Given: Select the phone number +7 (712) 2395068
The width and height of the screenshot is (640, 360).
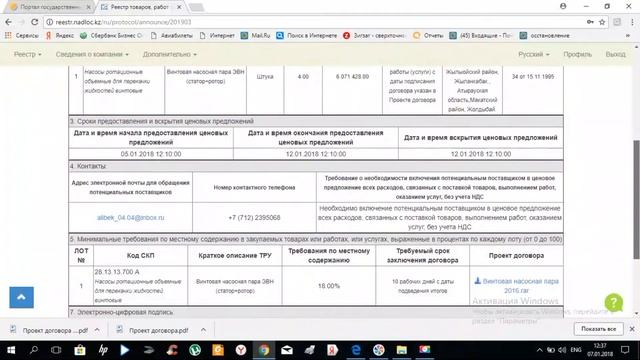Looking at the screenshot, I should coord(254,218).
